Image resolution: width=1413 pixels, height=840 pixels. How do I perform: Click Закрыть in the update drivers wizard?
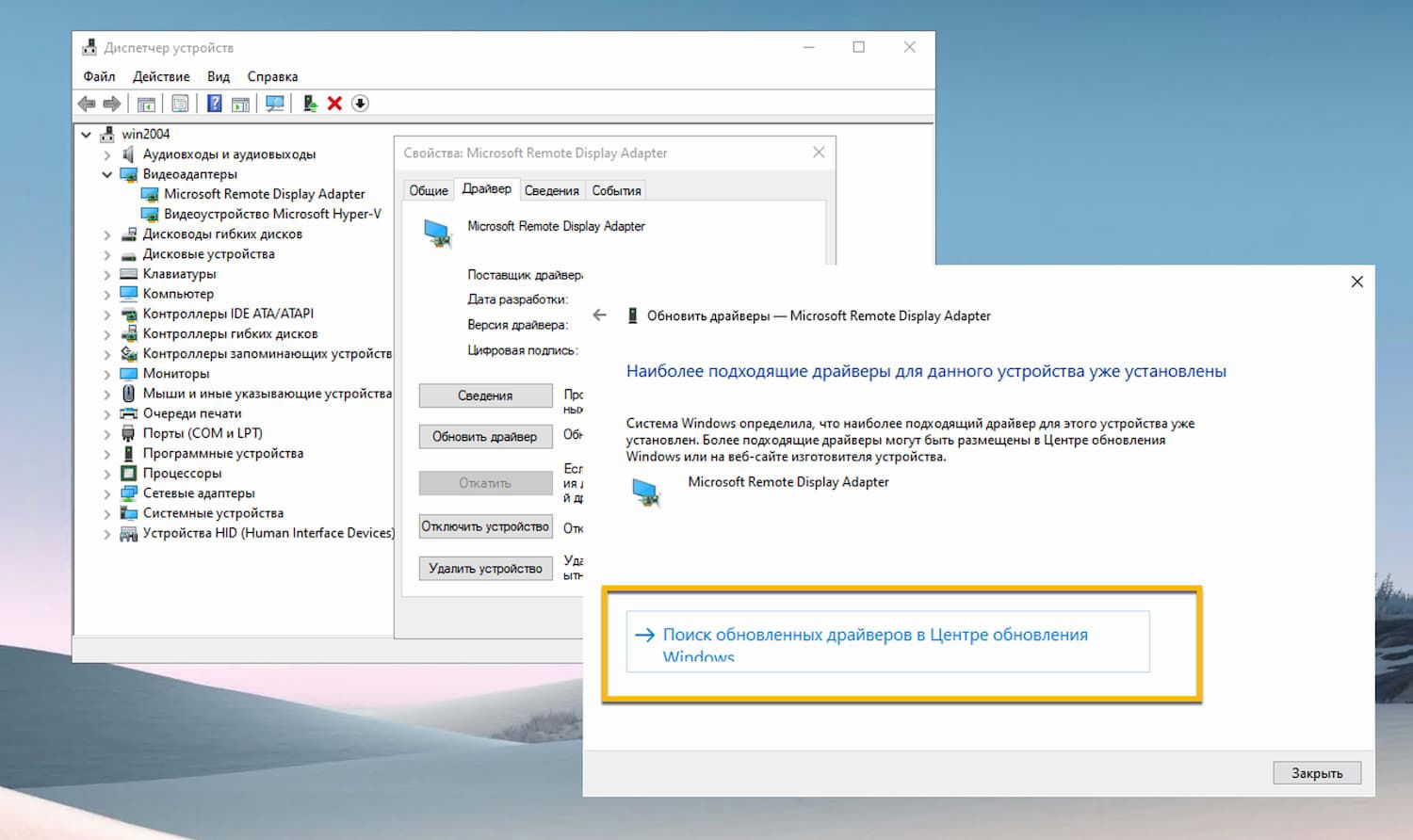(1317, 773)
